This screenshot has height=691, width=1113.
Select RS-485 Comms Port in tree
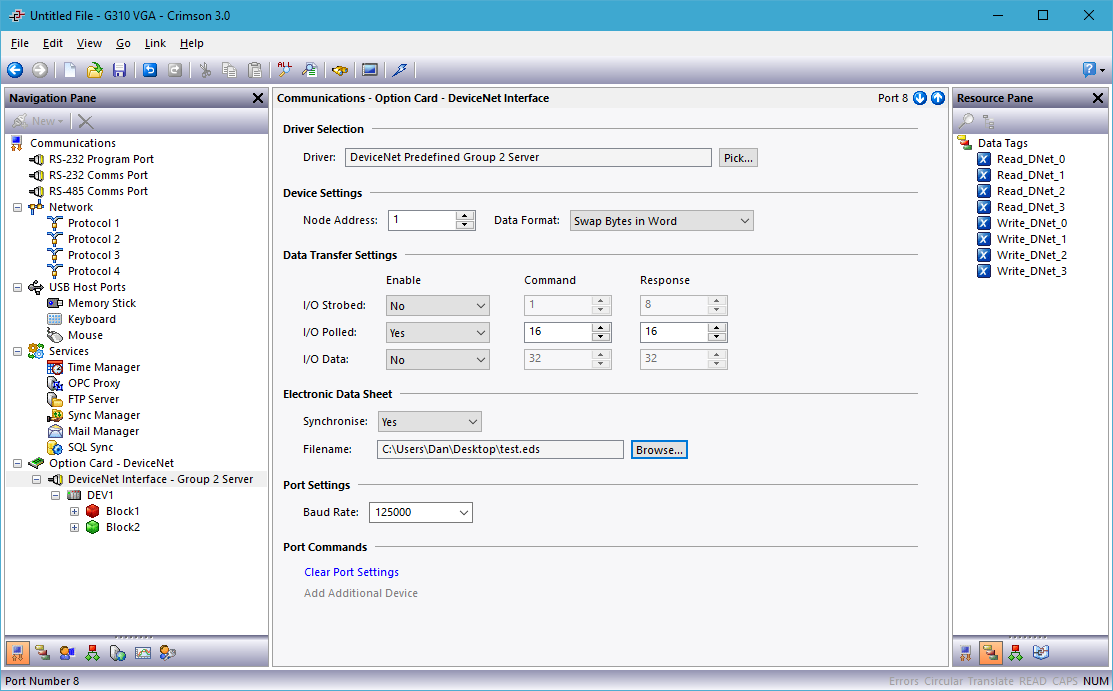pos(98,191)
